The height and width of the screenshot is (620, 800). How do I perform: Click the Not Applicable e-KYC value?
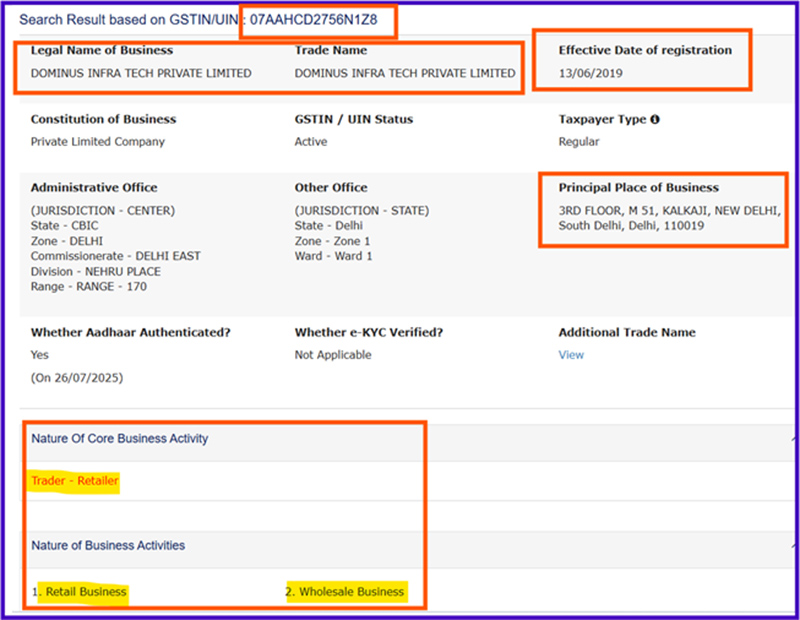(x=334, y=355)
